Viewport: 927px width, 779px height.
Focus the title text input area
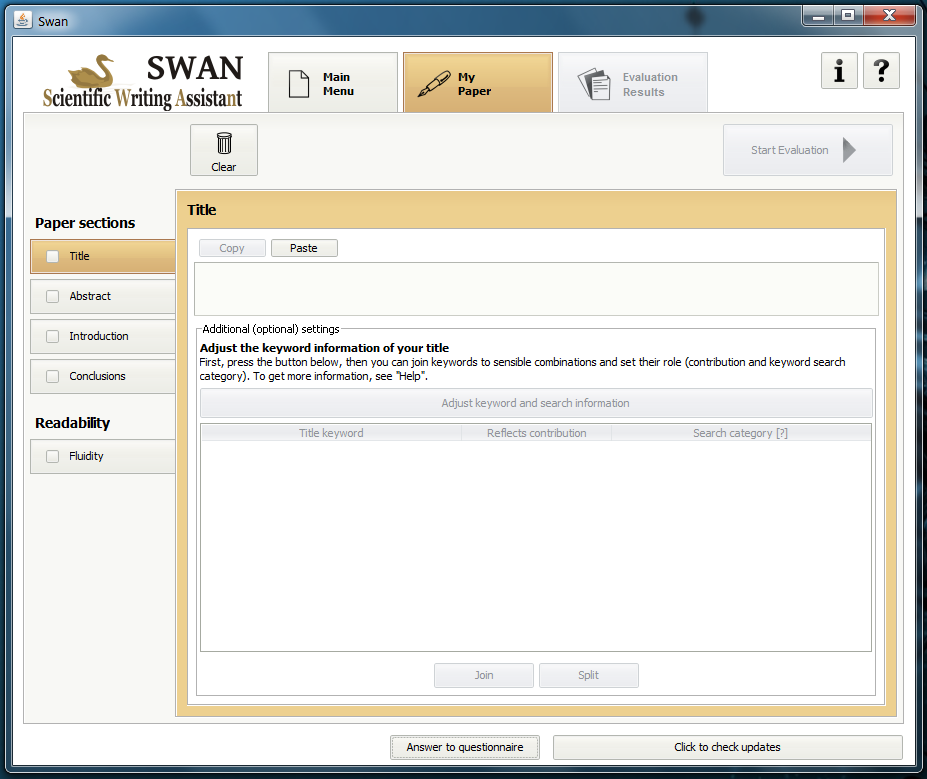(x=536, y=289)
